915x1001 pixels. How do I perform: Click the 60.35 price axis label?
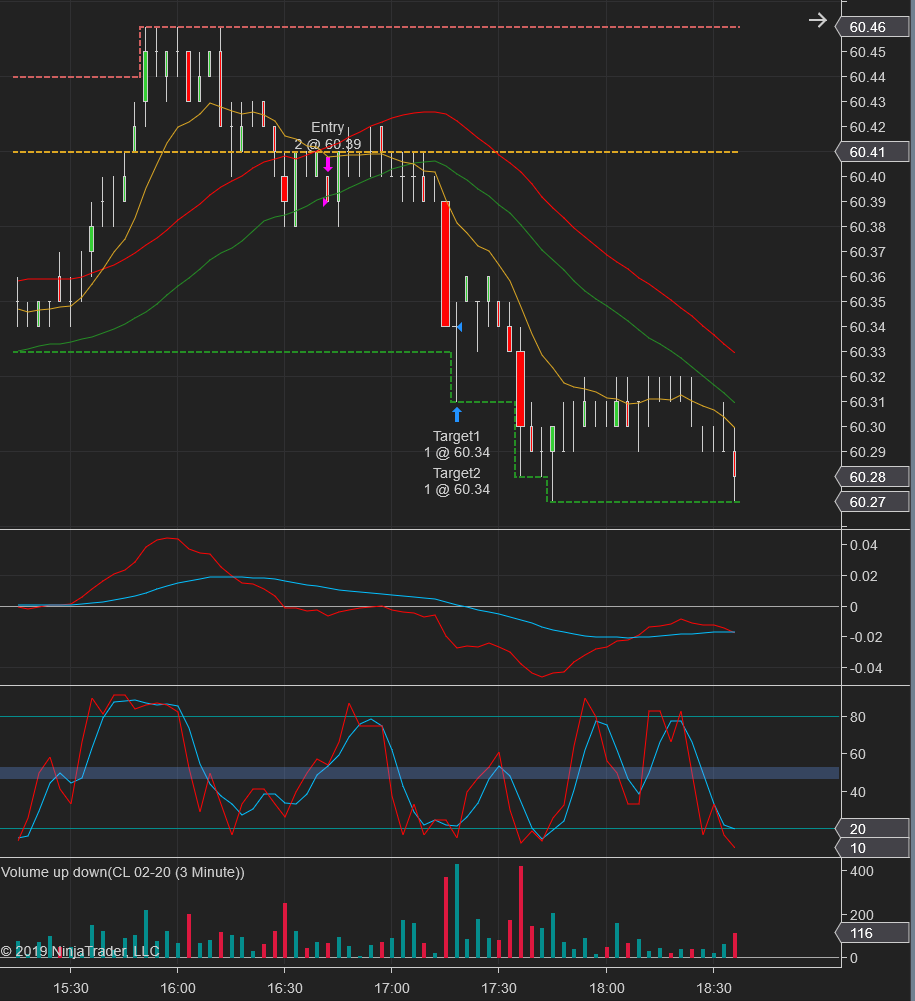point(867,302)
